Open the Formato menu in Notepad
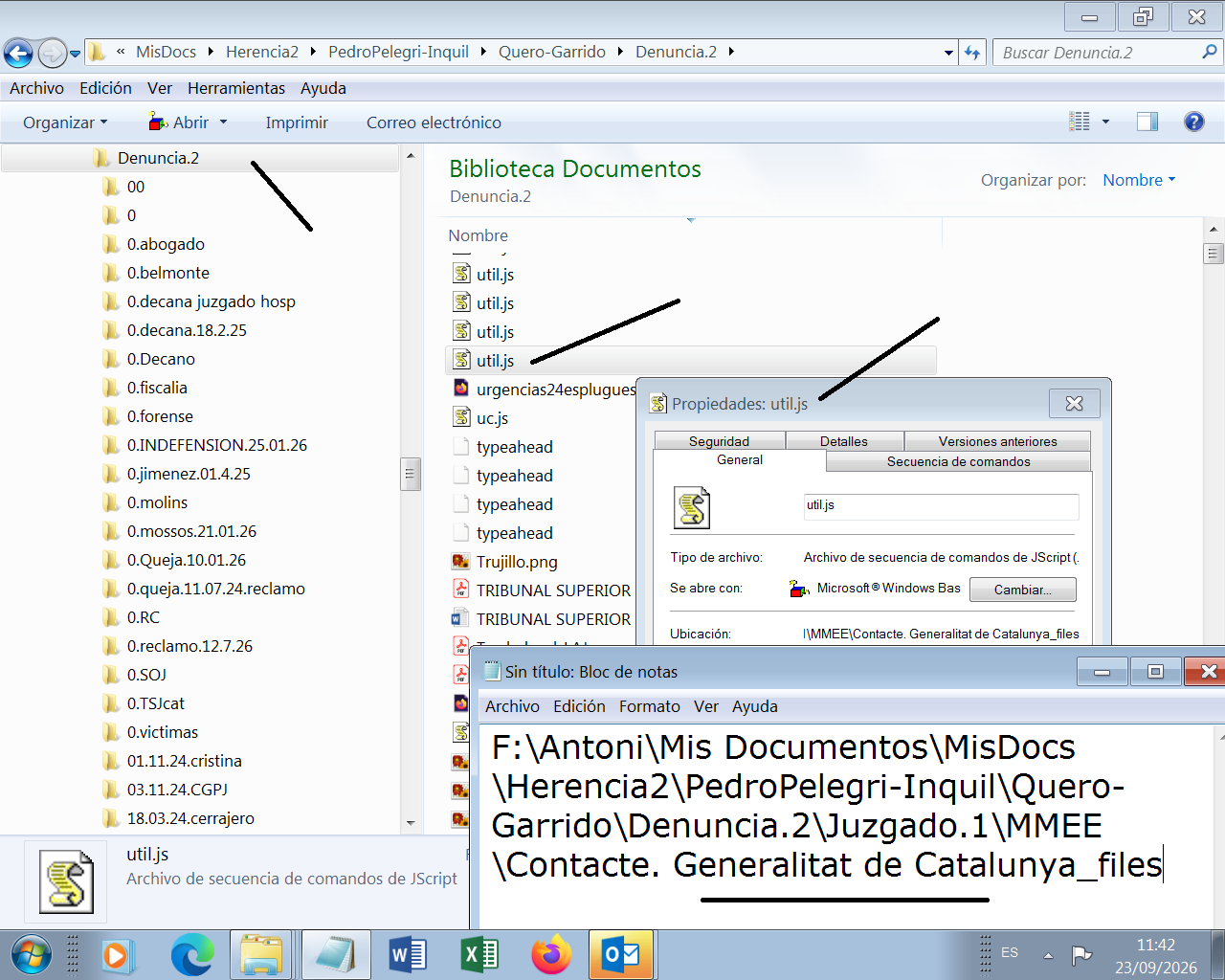 [x=649, y=706]
